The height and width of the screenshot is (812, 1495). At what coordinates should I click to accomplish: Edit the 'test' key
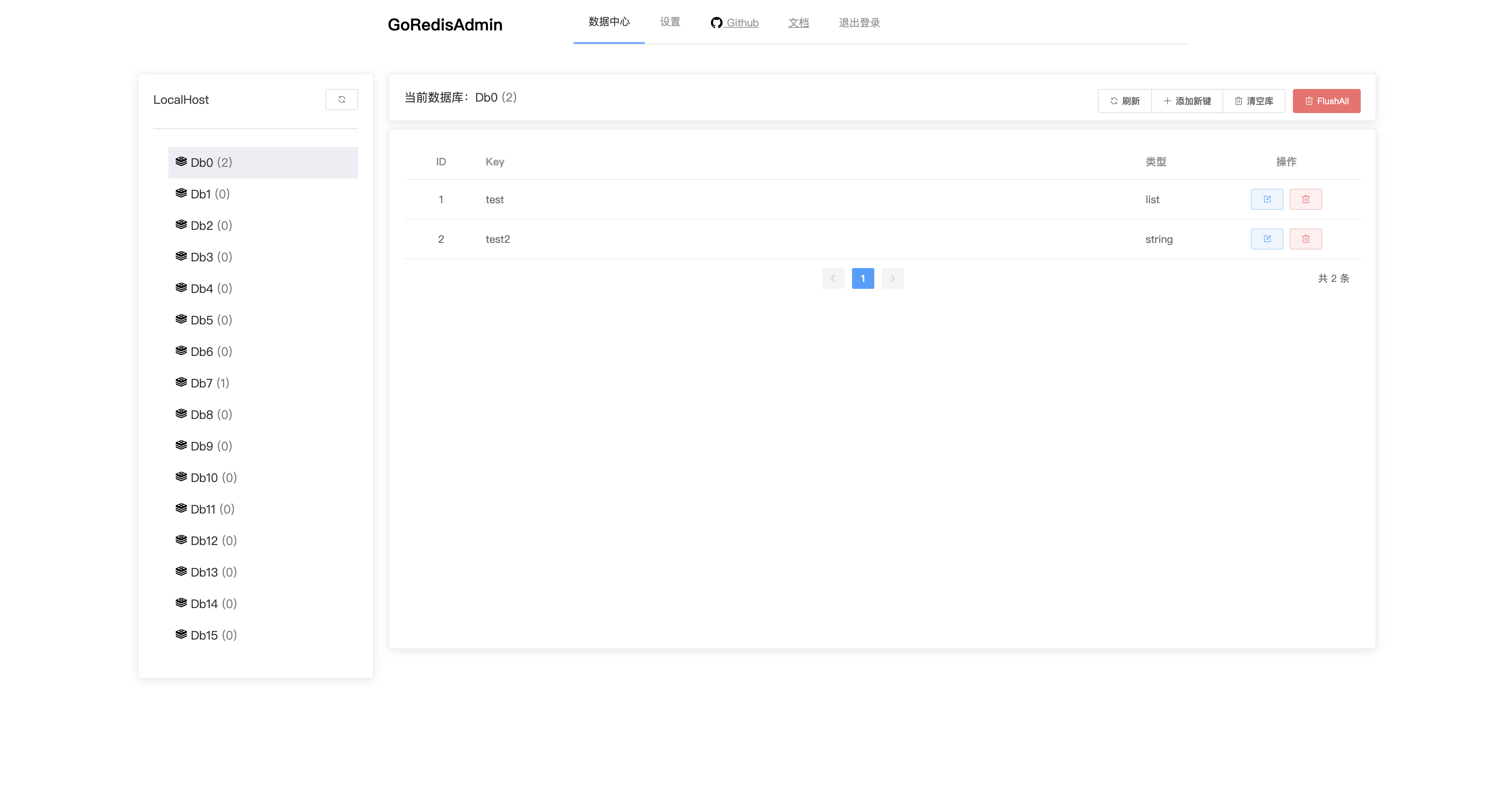click(x=1267, y=199)
